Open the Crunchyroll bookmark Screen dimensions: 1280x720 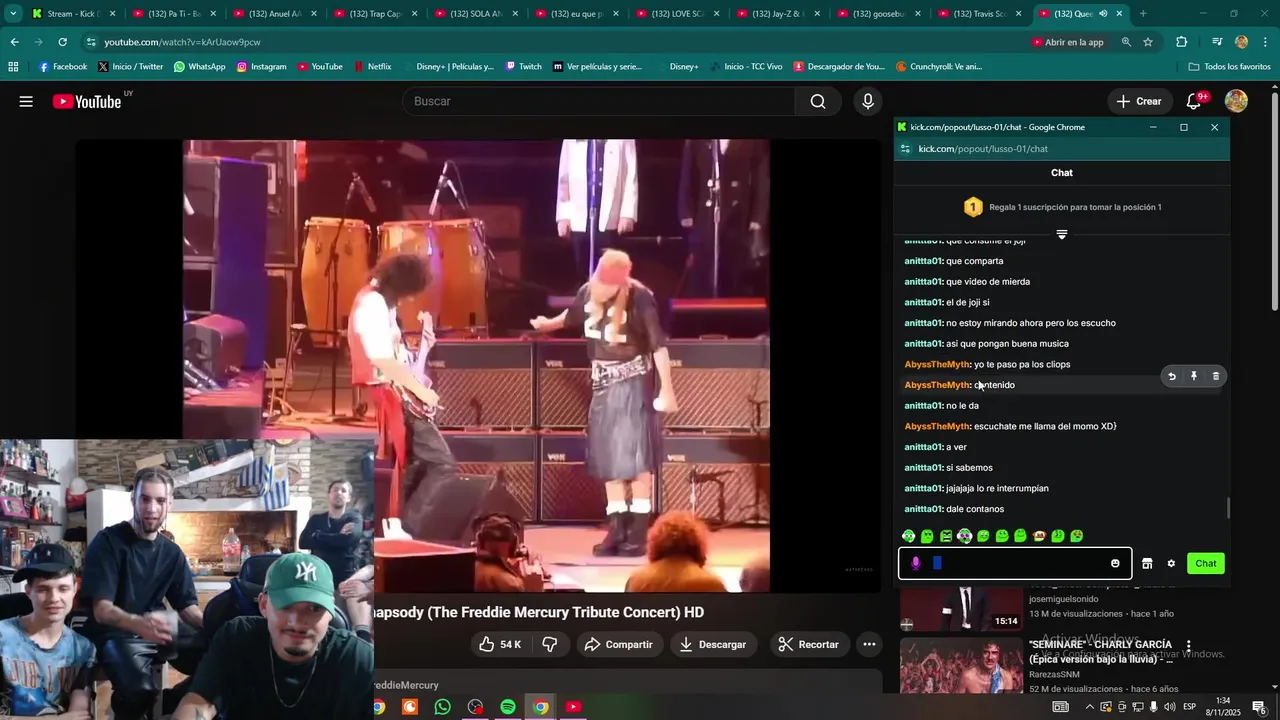click(939, 66)
